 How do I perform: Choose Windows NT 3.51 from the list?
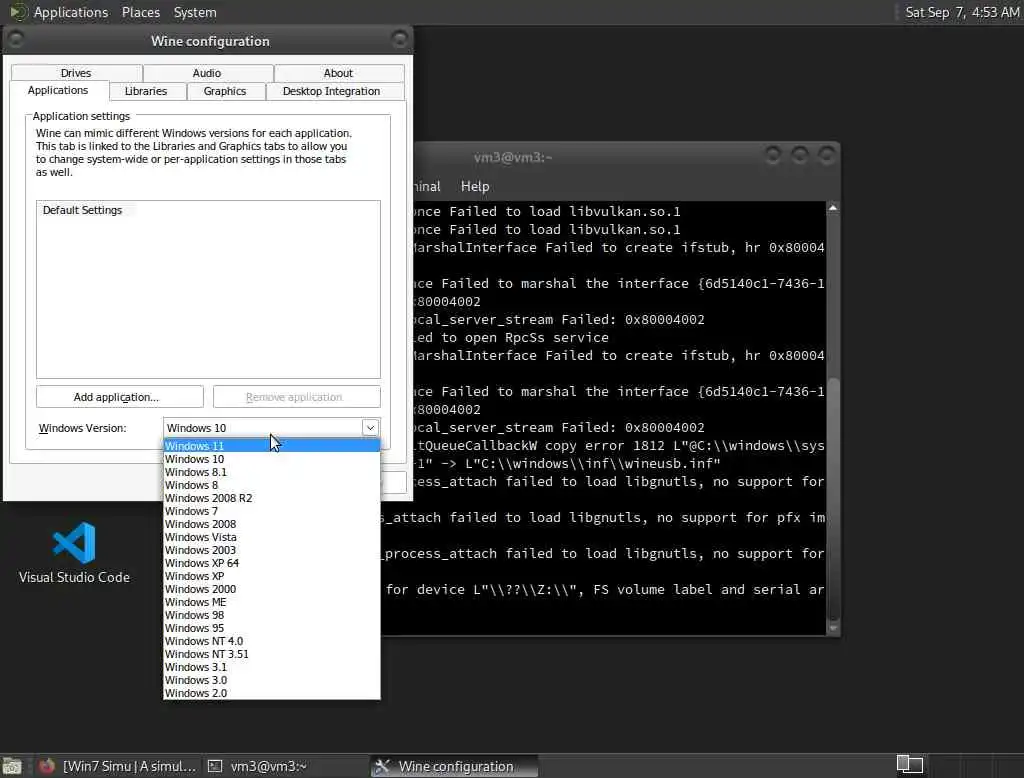pos(272,655)
